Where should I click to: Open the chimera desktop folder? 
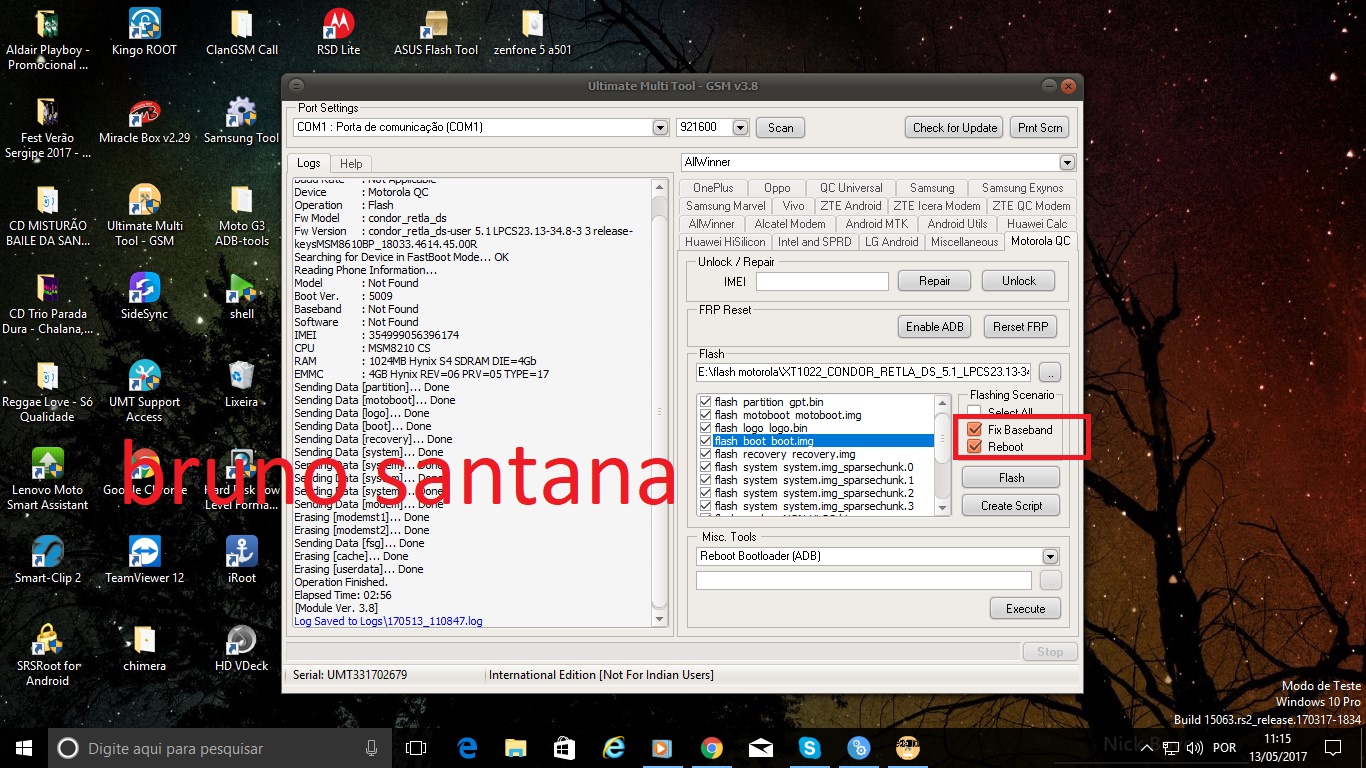(145, 649)
